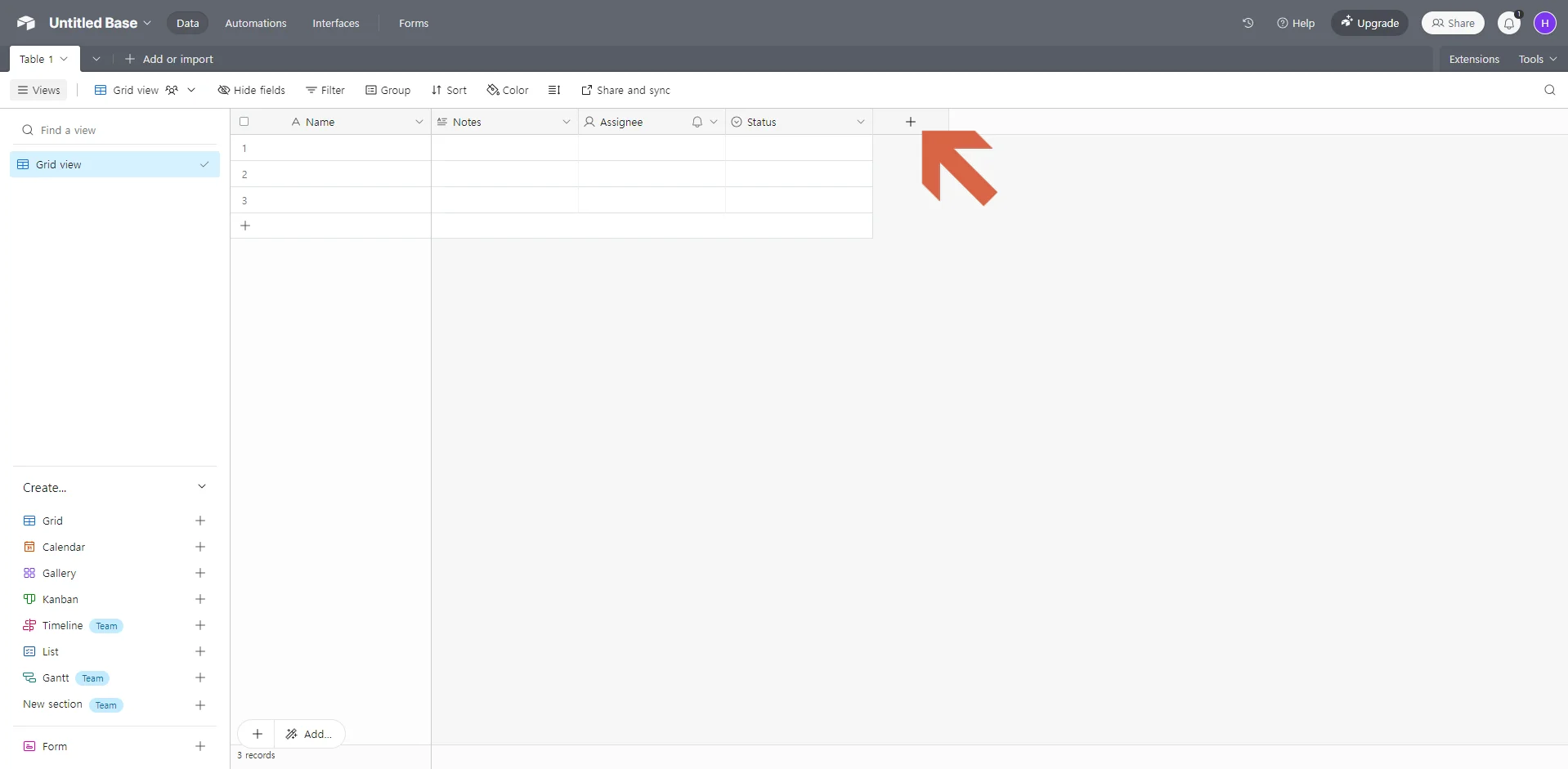Switch to the Automations tab
This screenshot has height=769, width=1568.
tap(256, 23)
